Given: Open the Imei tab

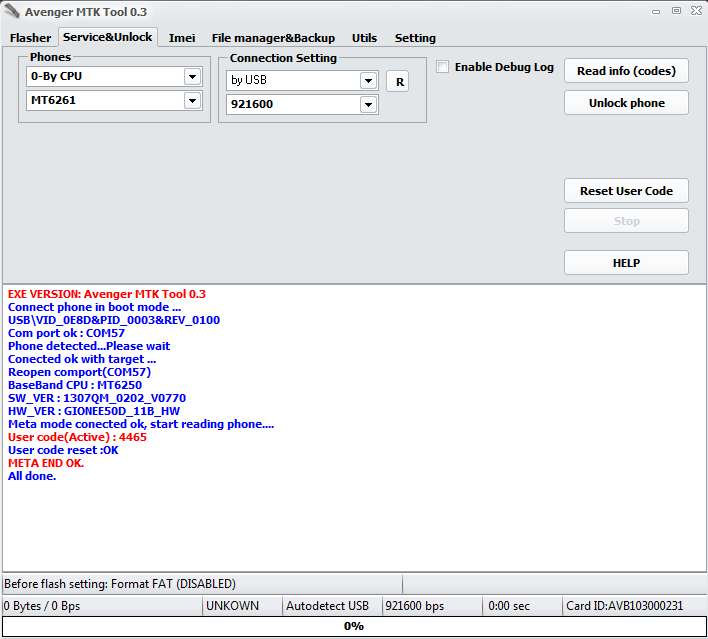Looking at the screenshot, I should pyautogui.click(x=182, y=38).
